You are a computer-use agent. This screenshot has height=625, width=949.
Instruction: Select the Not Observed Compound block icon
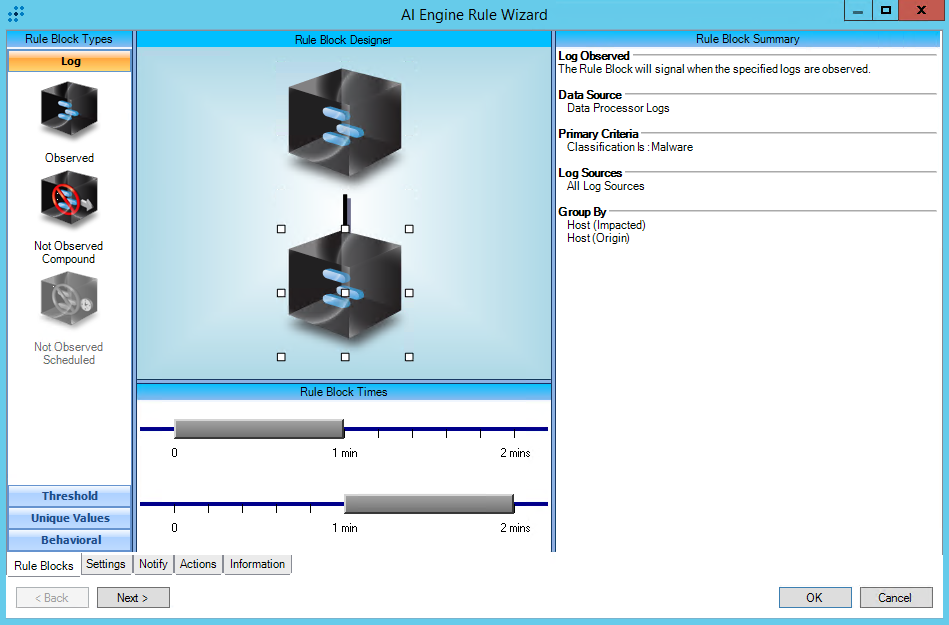pyautogui.click(x=69, y=200)
